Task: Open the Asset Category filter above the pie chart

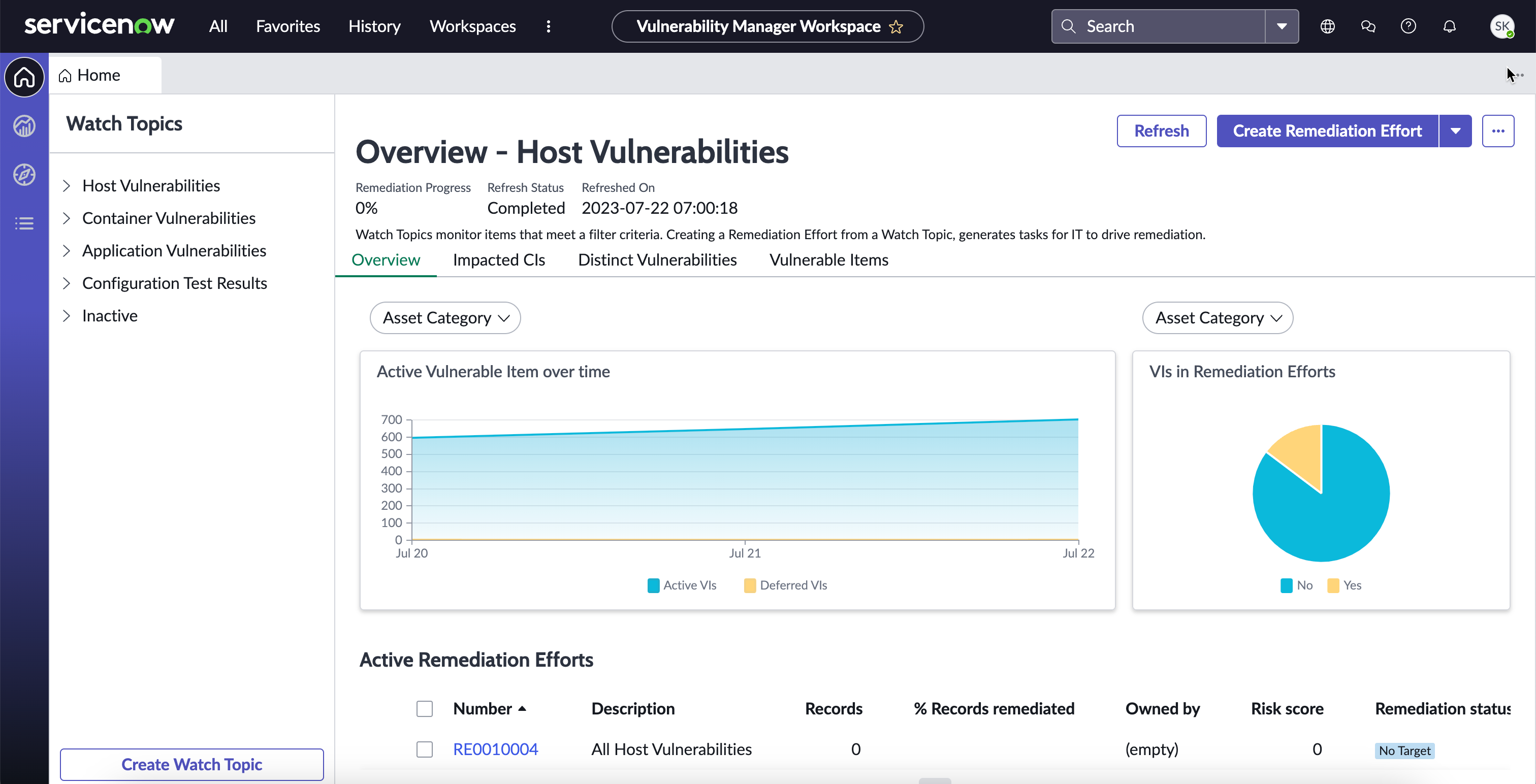Action: (x=1218, y=318)
